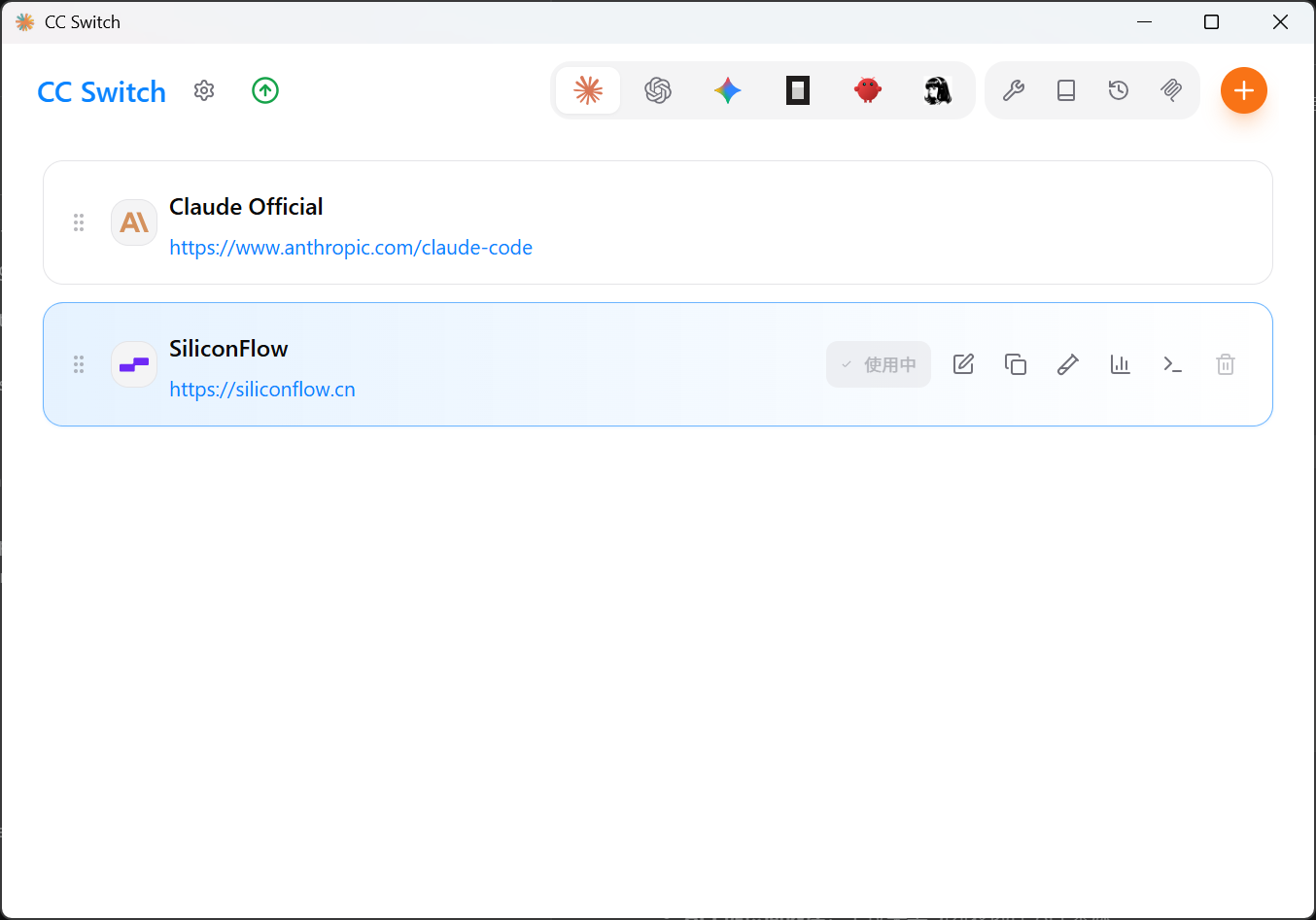Open the siliconflow.cn link
The height and width of the screenshot is (920, 1316).
(x=262, y=390)
